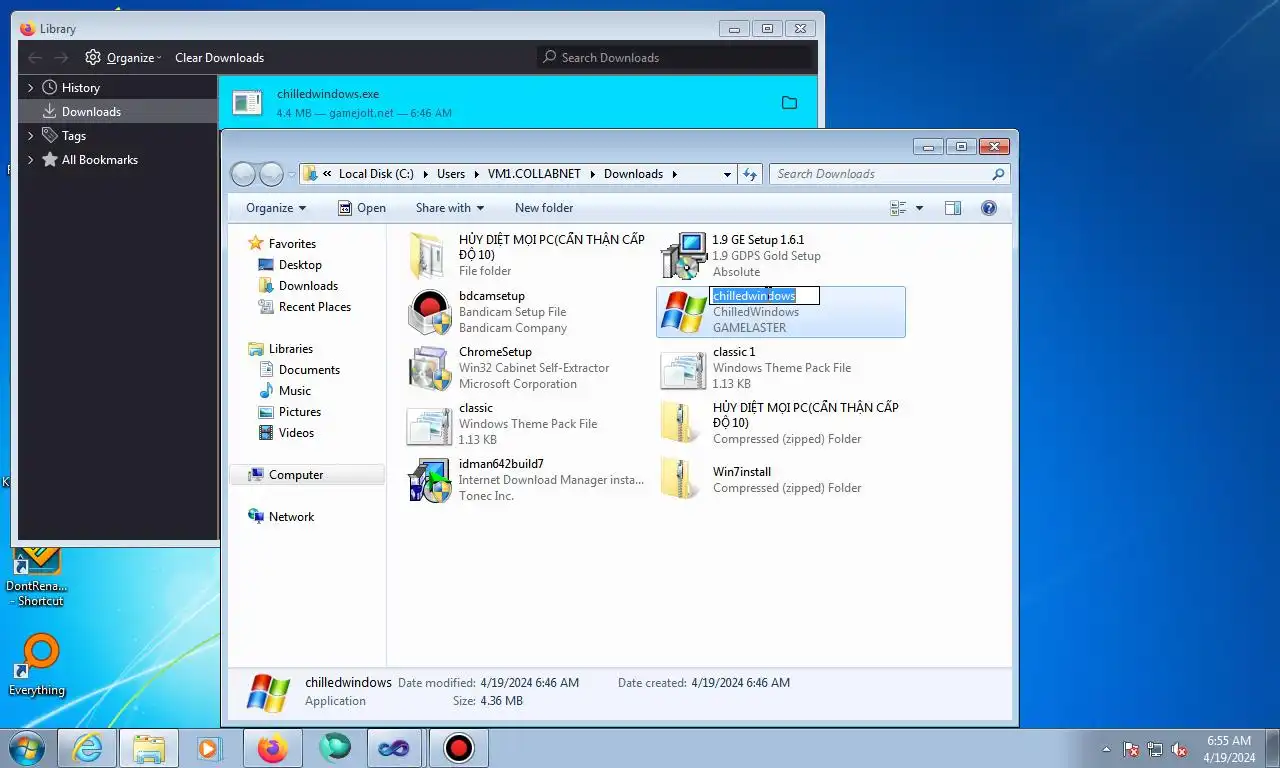
Task: Expand the Tags tree item in Library
Action: click(x=30, y=136)
